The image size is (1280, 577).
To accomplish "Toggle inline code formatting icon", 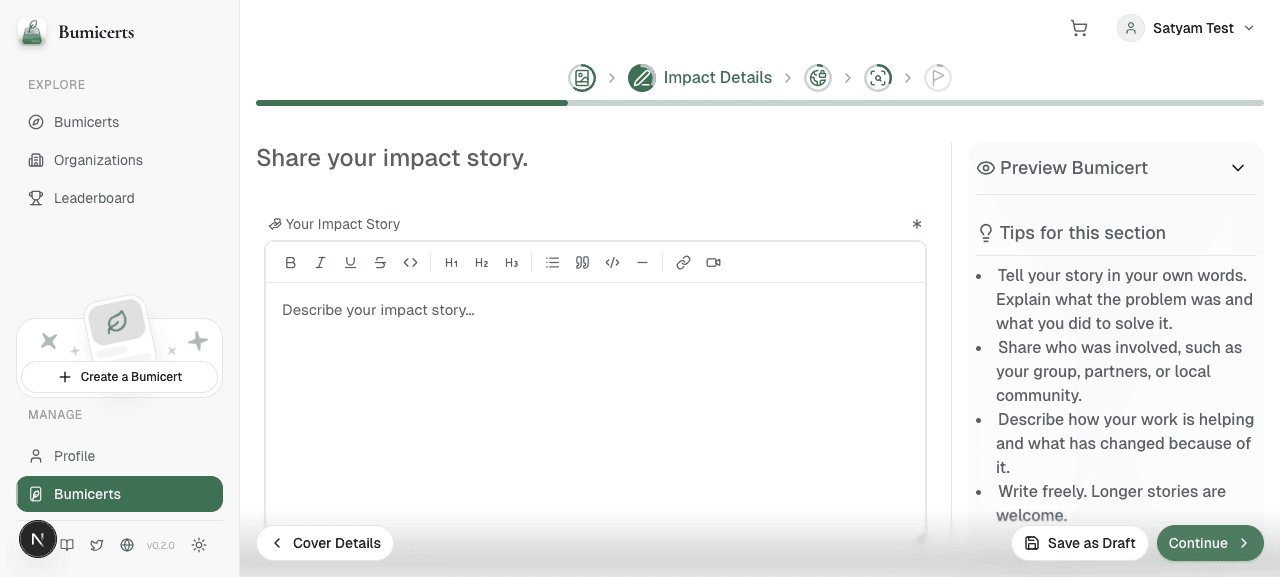I will tap(411, 263).
